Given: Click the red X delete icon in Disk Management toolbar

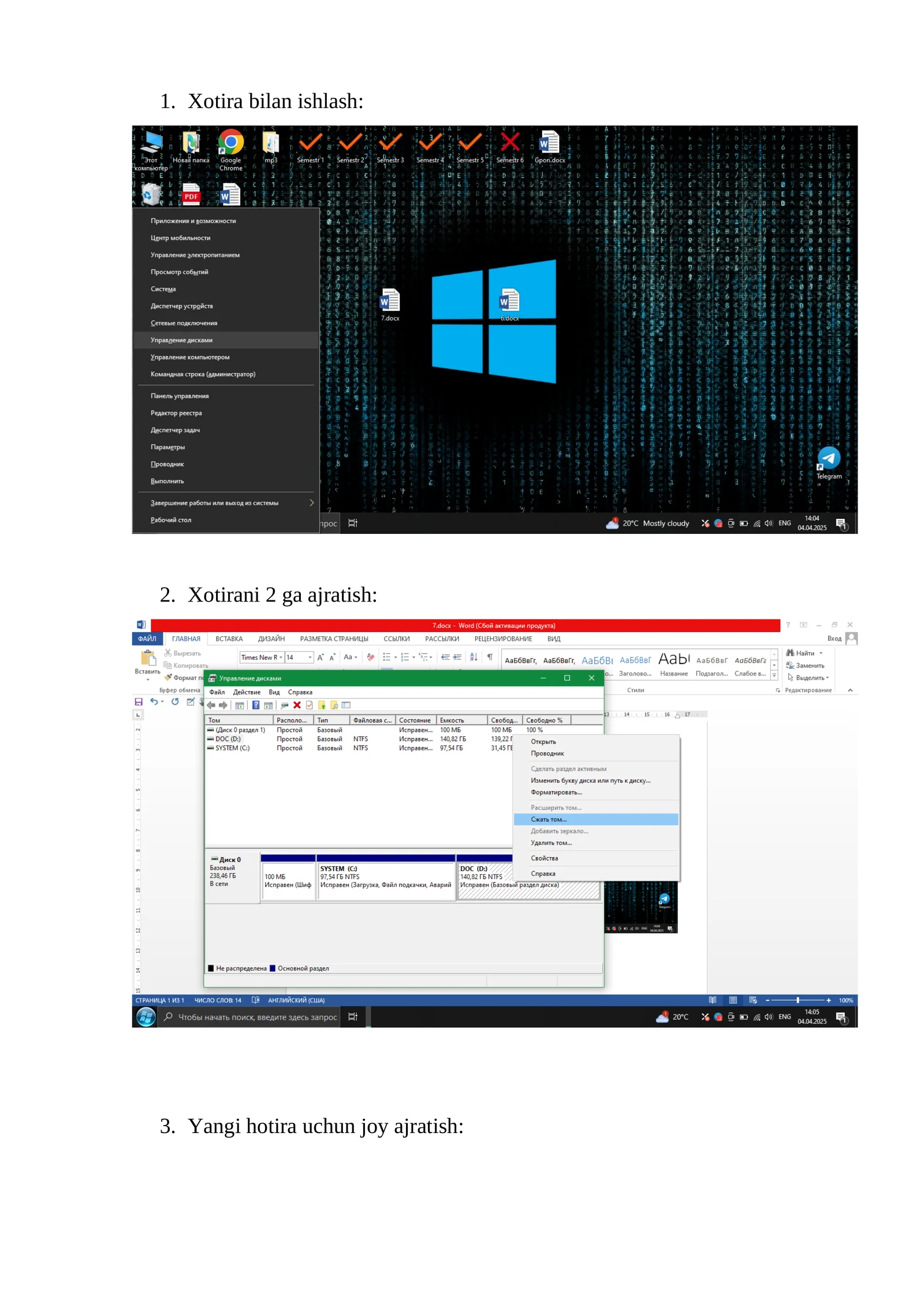Looking at the screenshot, I should (297, 705).
